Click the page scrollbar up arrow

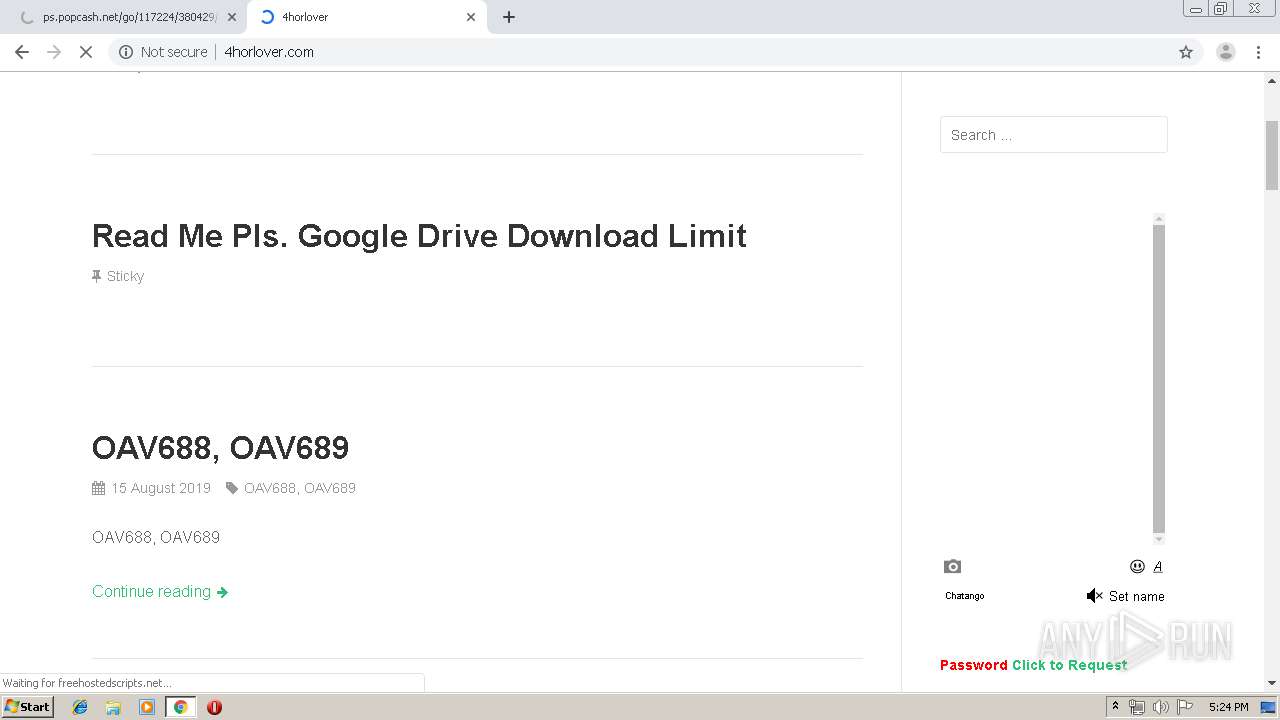tap(1272, 79)
